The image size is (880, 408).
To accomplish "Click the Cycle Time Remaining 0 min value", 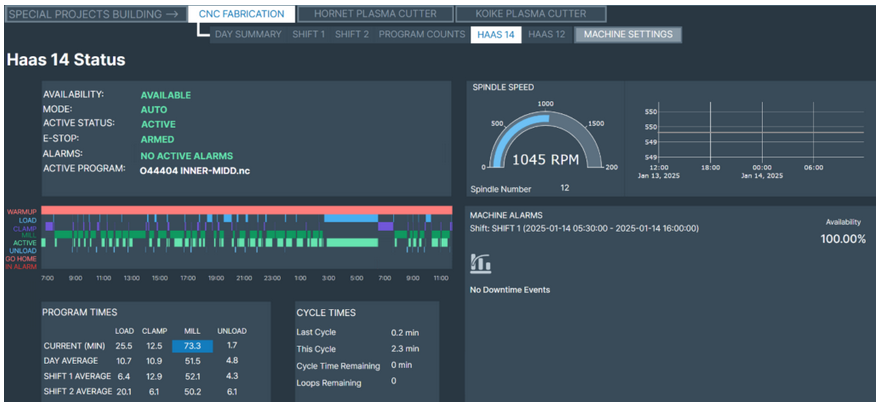I will pos(401,365).
